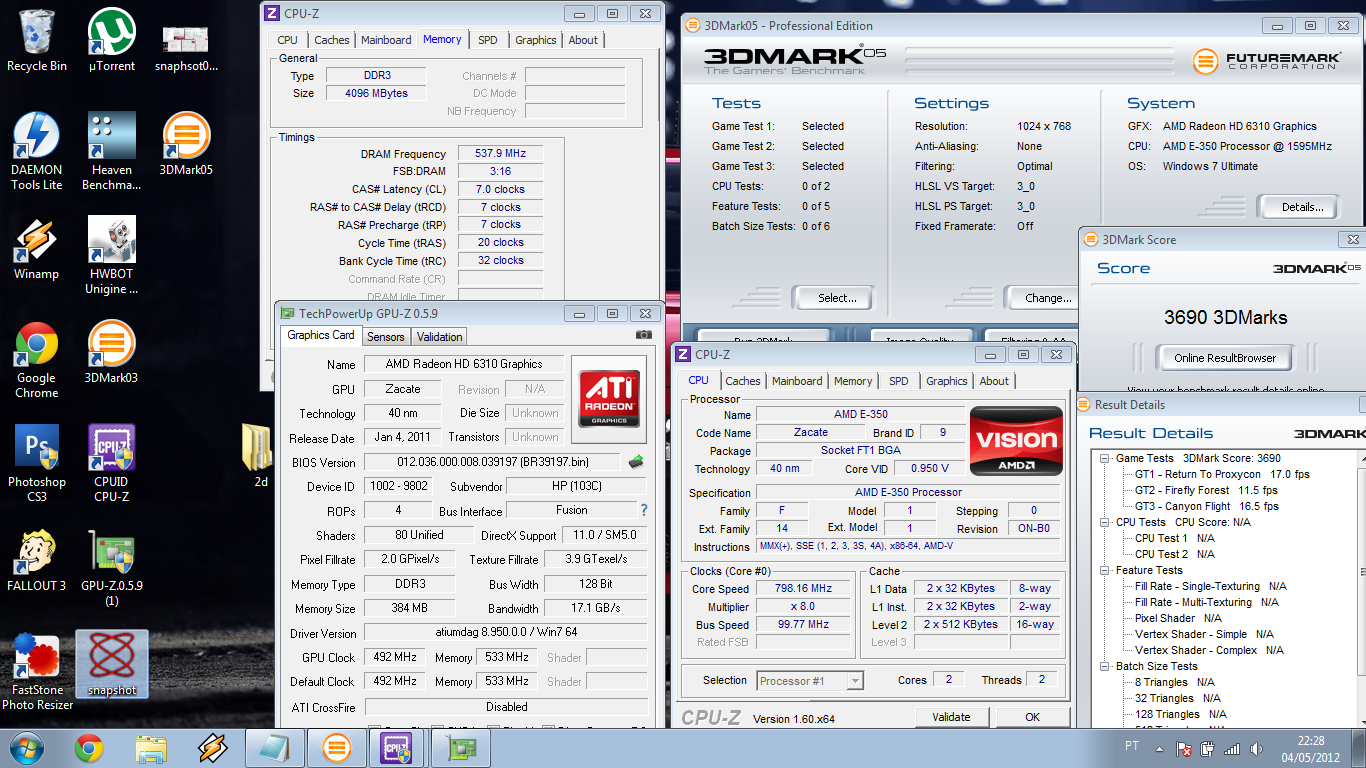1366x768 pixels.
Task: Click the PT language indicator in the tray
Action: coord(1132,747)
